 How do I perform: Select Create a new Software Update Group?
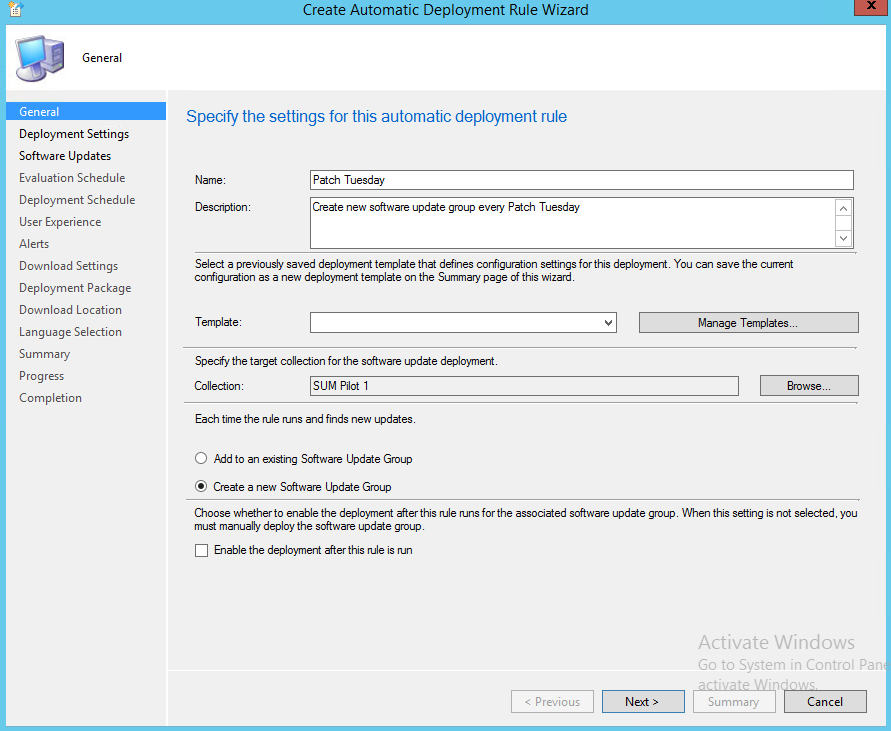point(202,487)
